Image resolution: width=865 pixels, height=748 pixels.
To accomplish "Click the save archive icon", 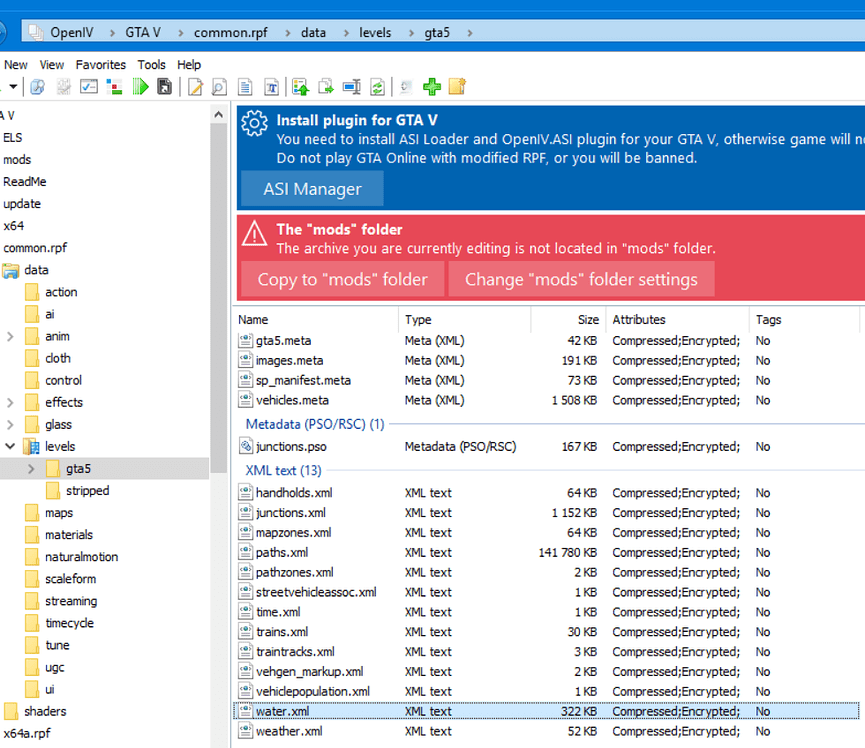I will tap(165, 87).
